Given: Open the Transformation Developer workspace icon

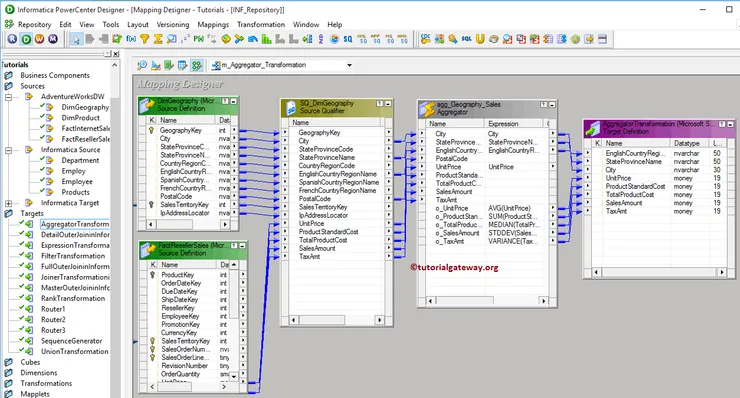Looking at the screenshot, I should coord(168,65).
